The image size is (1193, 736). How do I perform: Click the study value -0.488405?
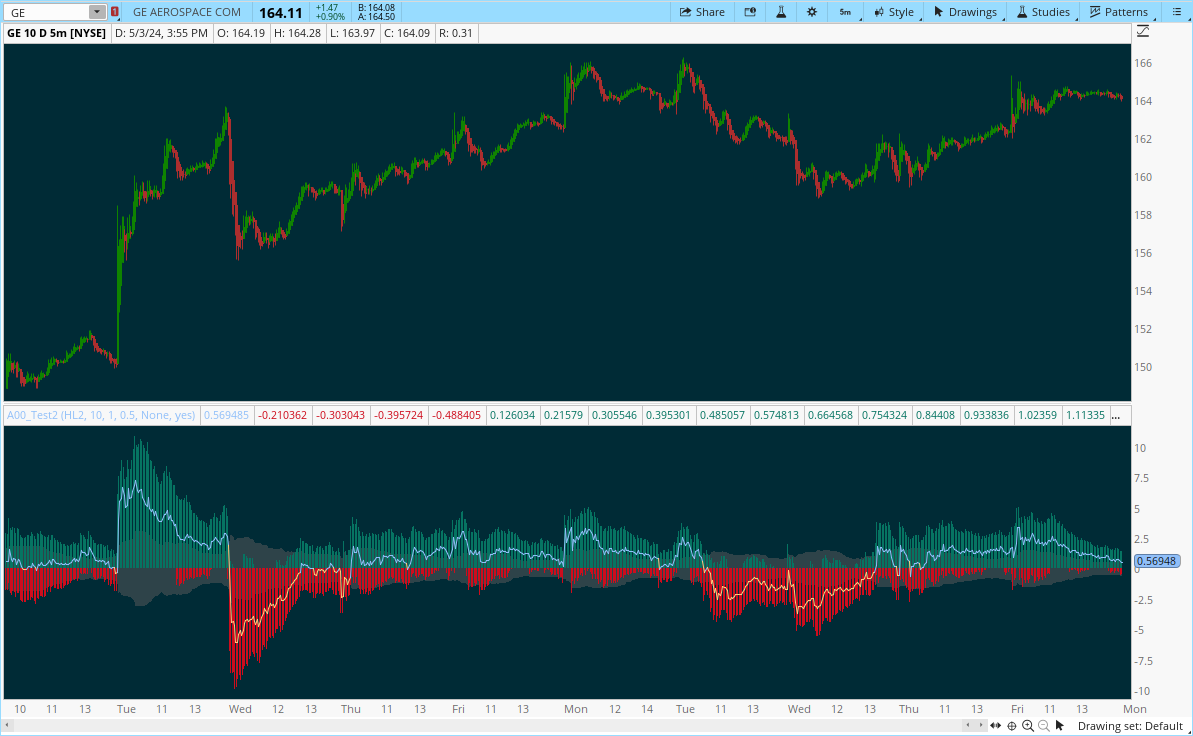(x=457, y=416)
